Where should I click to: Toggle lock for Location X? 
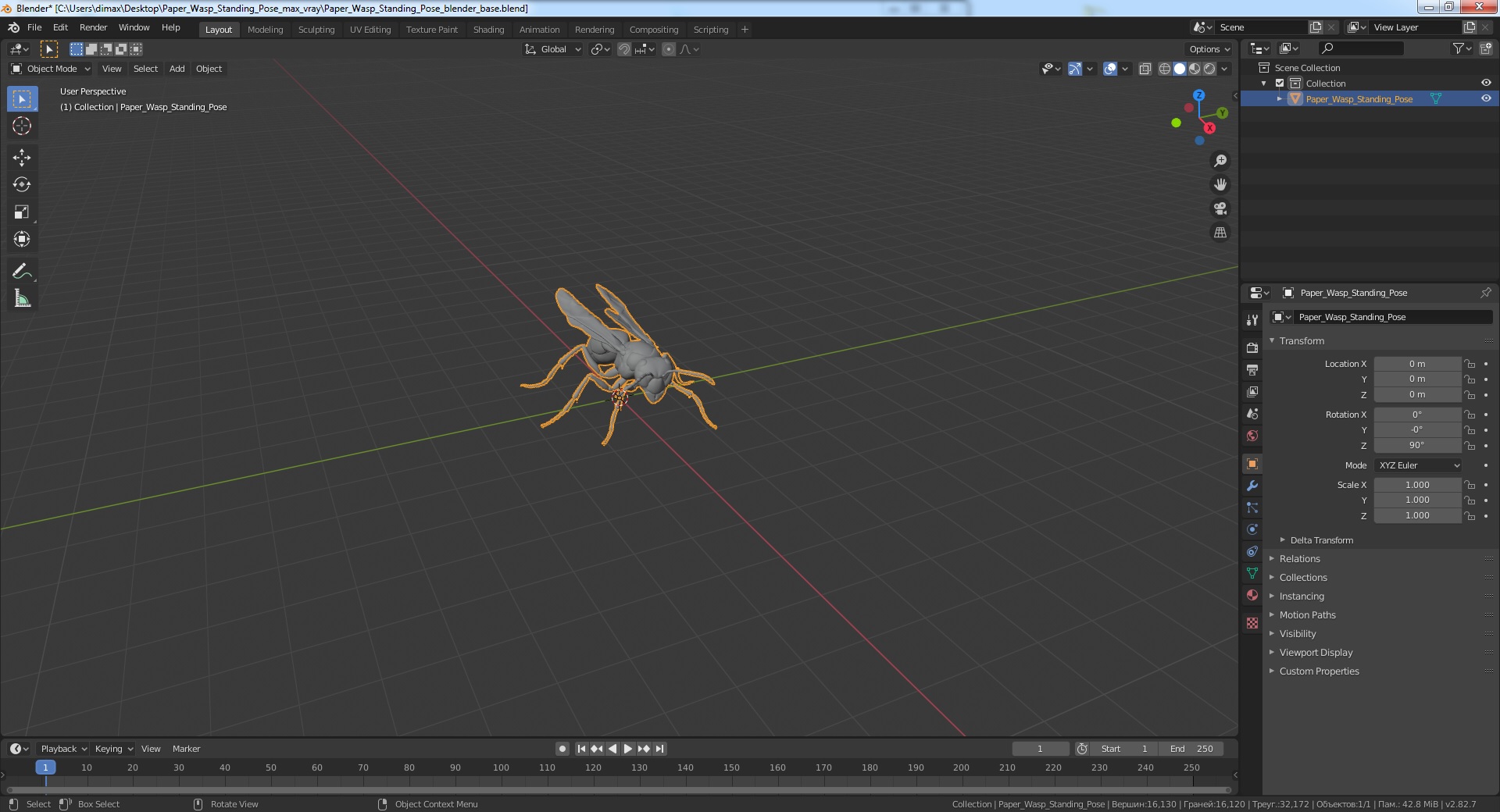click(1470, 364)
